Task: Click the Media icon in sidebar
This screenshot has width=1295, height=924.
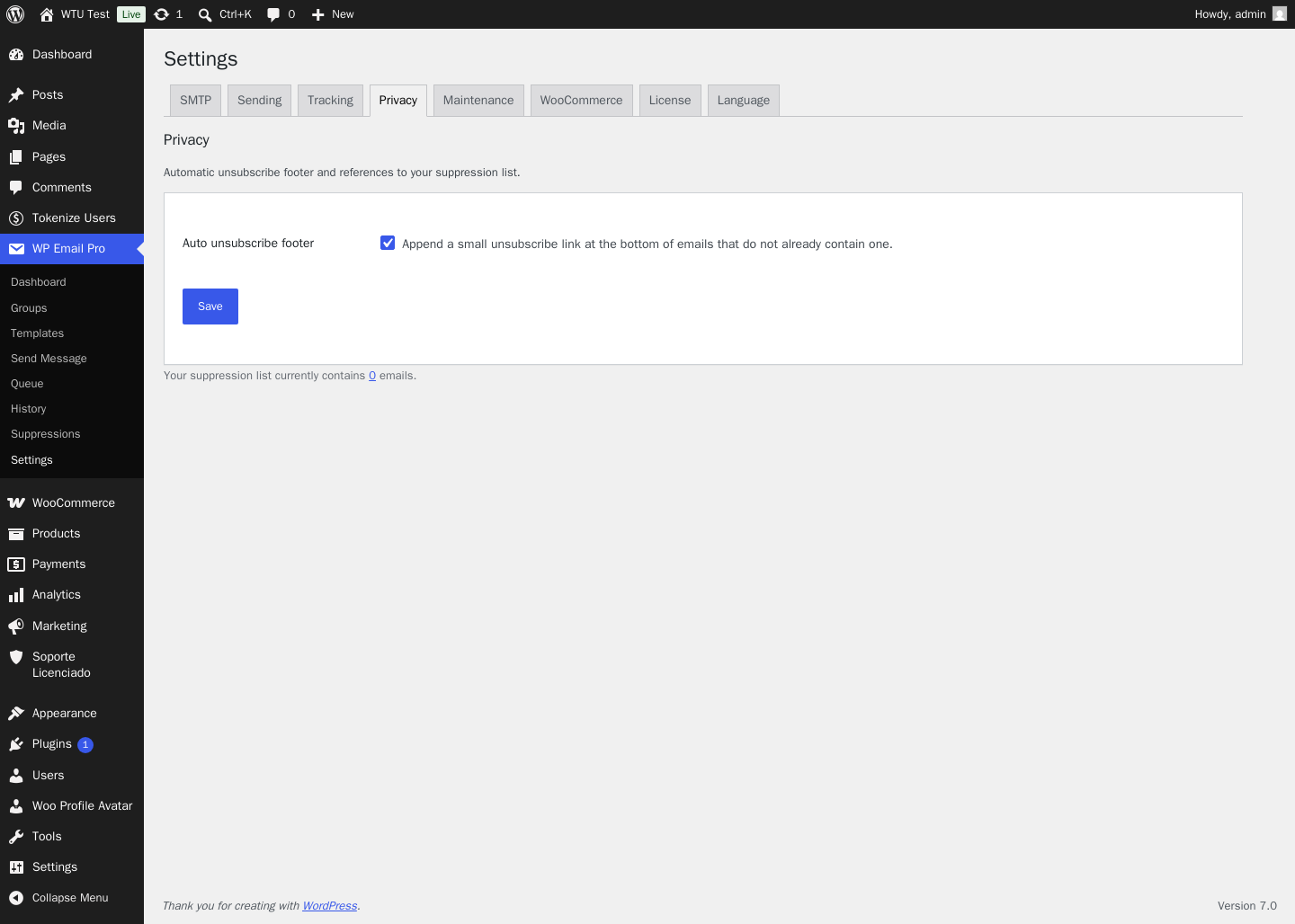Action: tap(16, 126)
